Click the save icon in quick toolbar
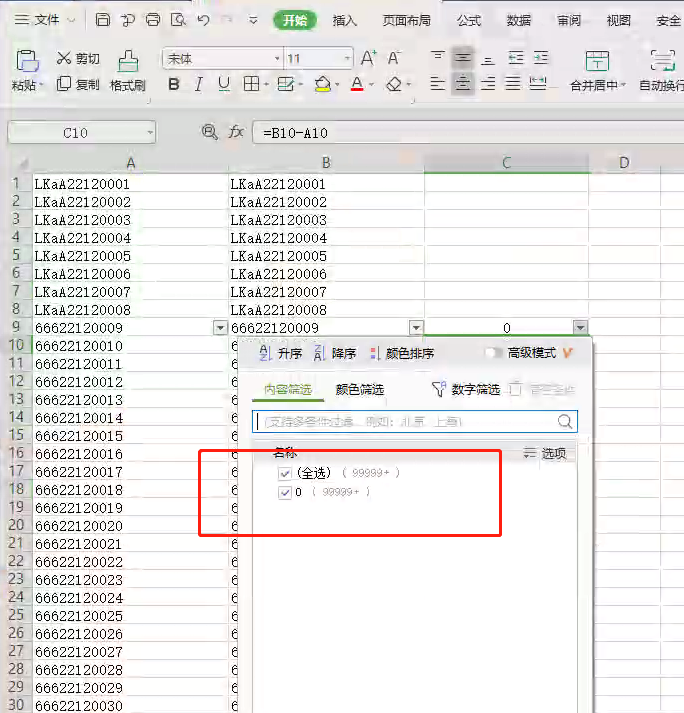 tap(102, 20)
